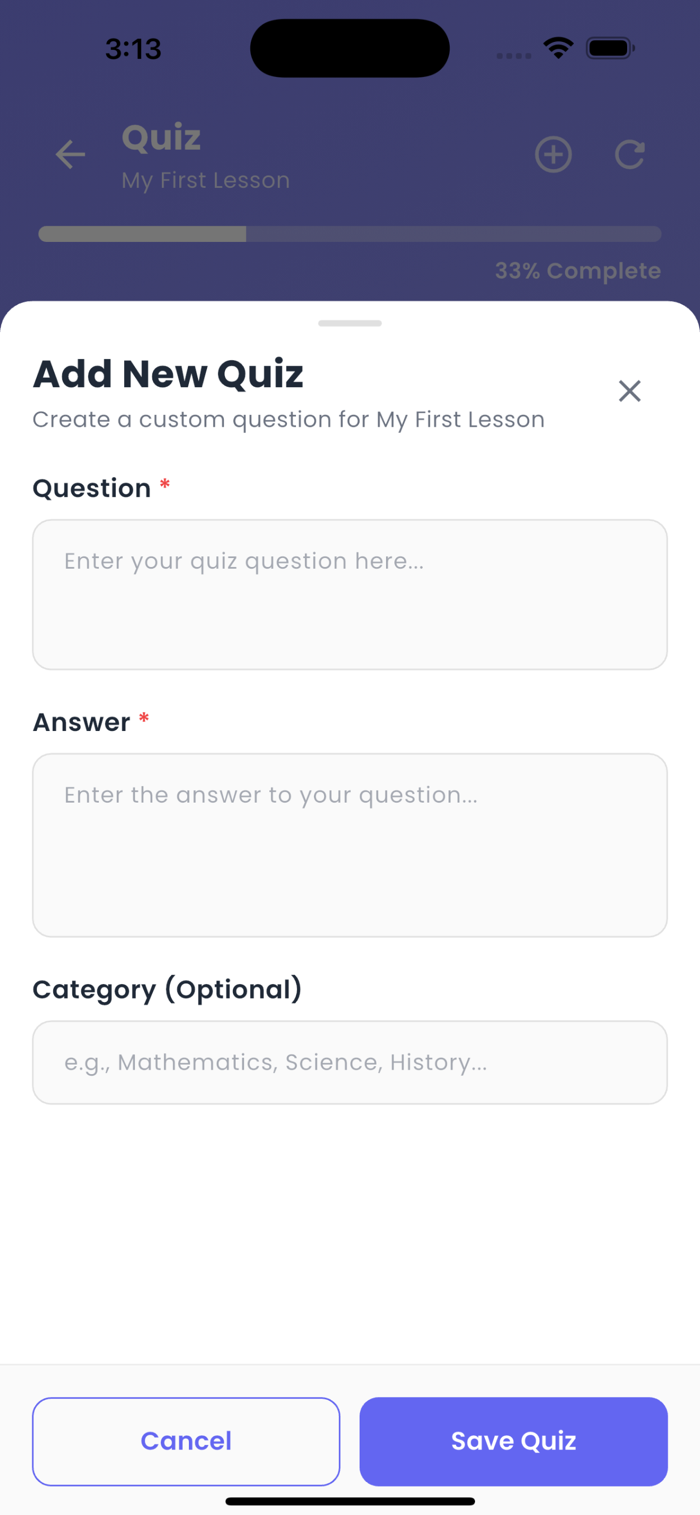700x1515 pixels.
Task: Tap the home indicator bar
Action: click(x=350, y=1501)
